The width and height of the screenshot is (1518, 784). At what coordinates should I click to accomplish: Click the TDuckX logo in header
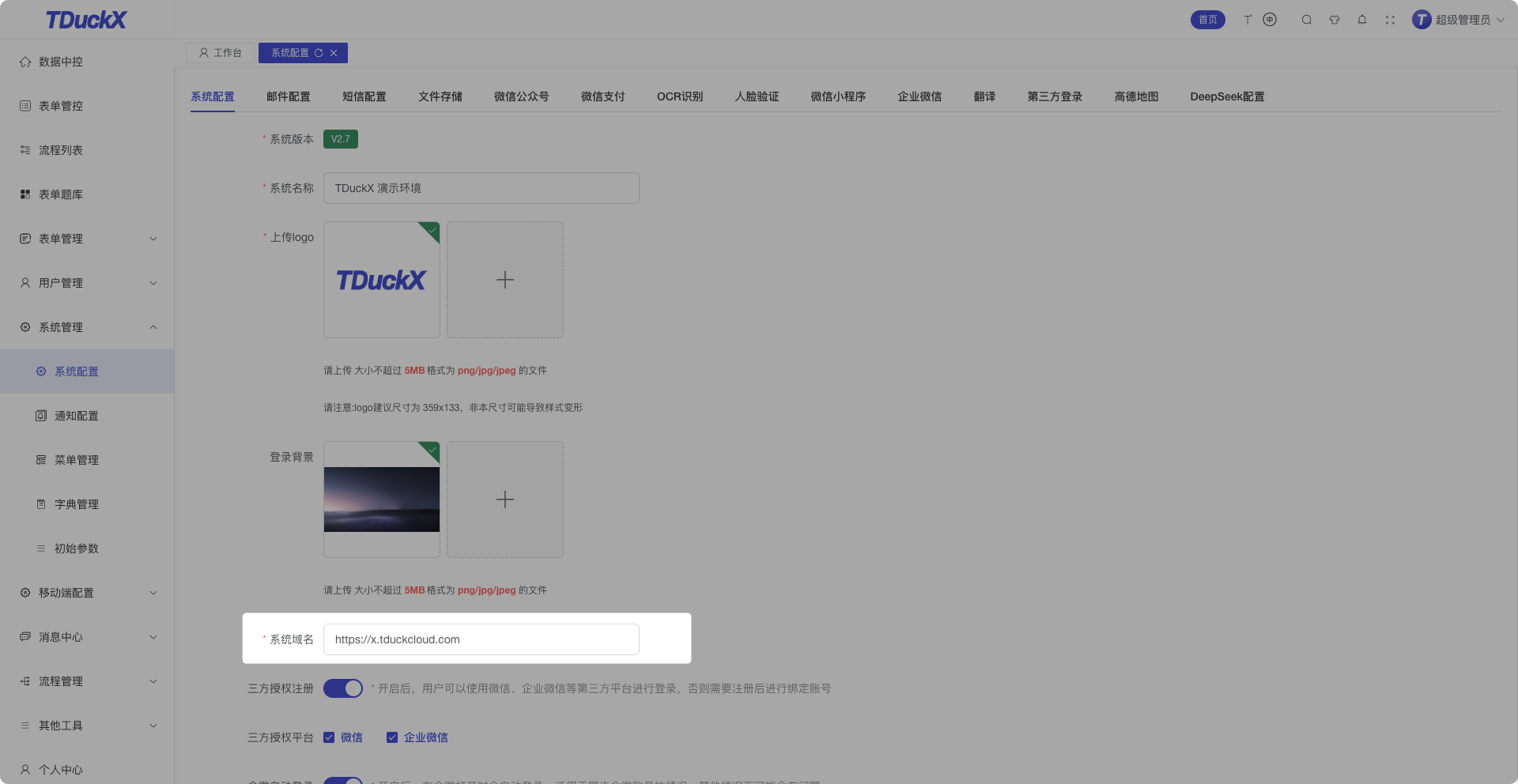pyautogui.click(x=85, y=20)
